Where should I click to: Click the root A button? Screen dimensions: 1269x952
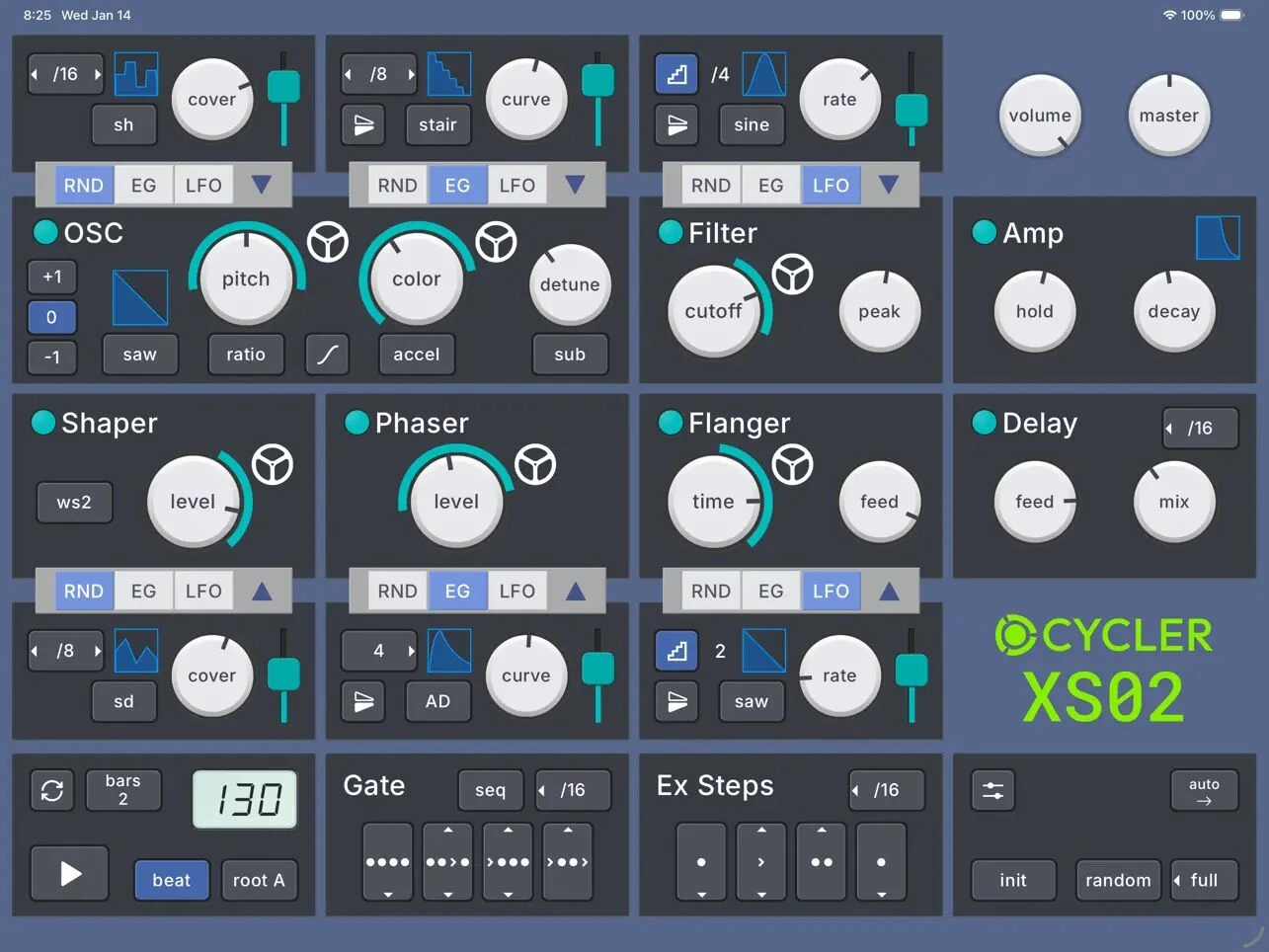tap(259, 880)
